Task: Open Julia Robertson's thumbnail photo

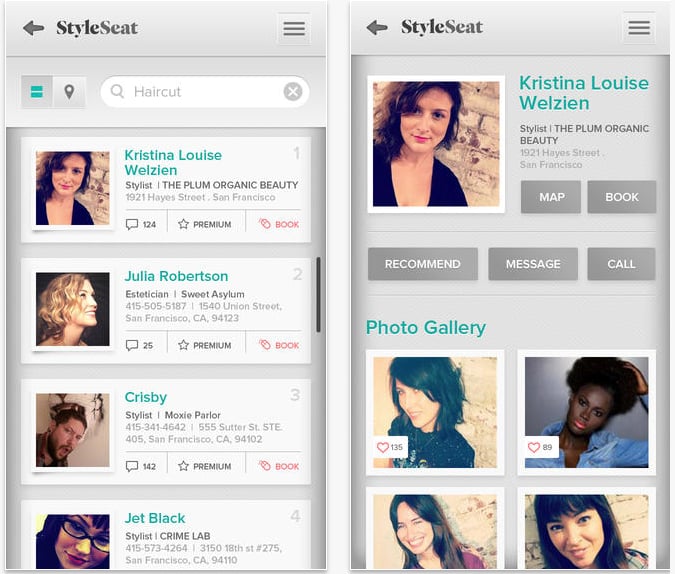Action: click(x=73, y=309)
